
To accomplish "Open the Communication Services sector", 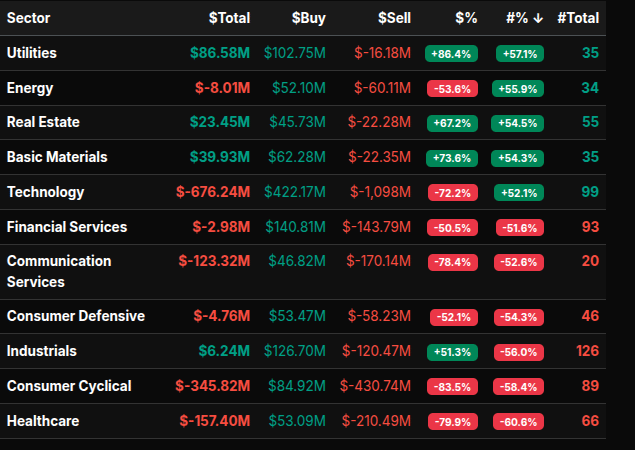I will coord(59,271).
